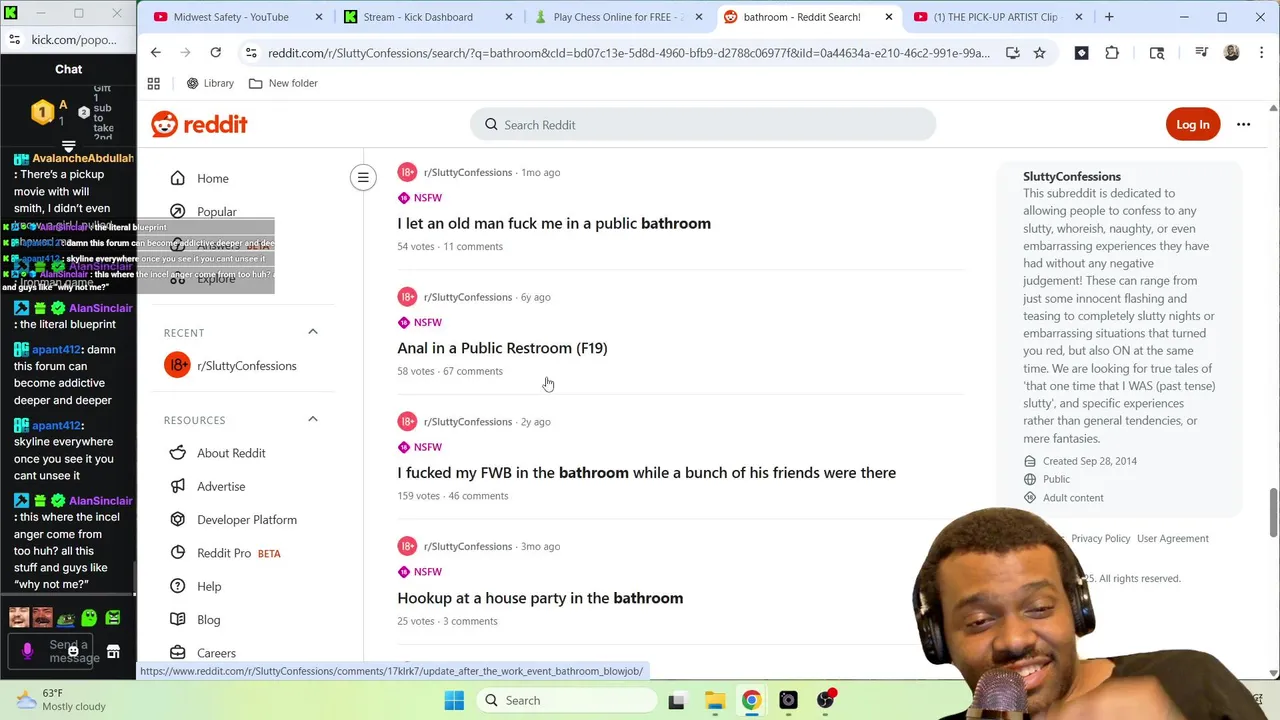Open the 2y ago post's r/SluttyConfessions link
Screen dimensions: 1280x720
[x=467, y=421]
